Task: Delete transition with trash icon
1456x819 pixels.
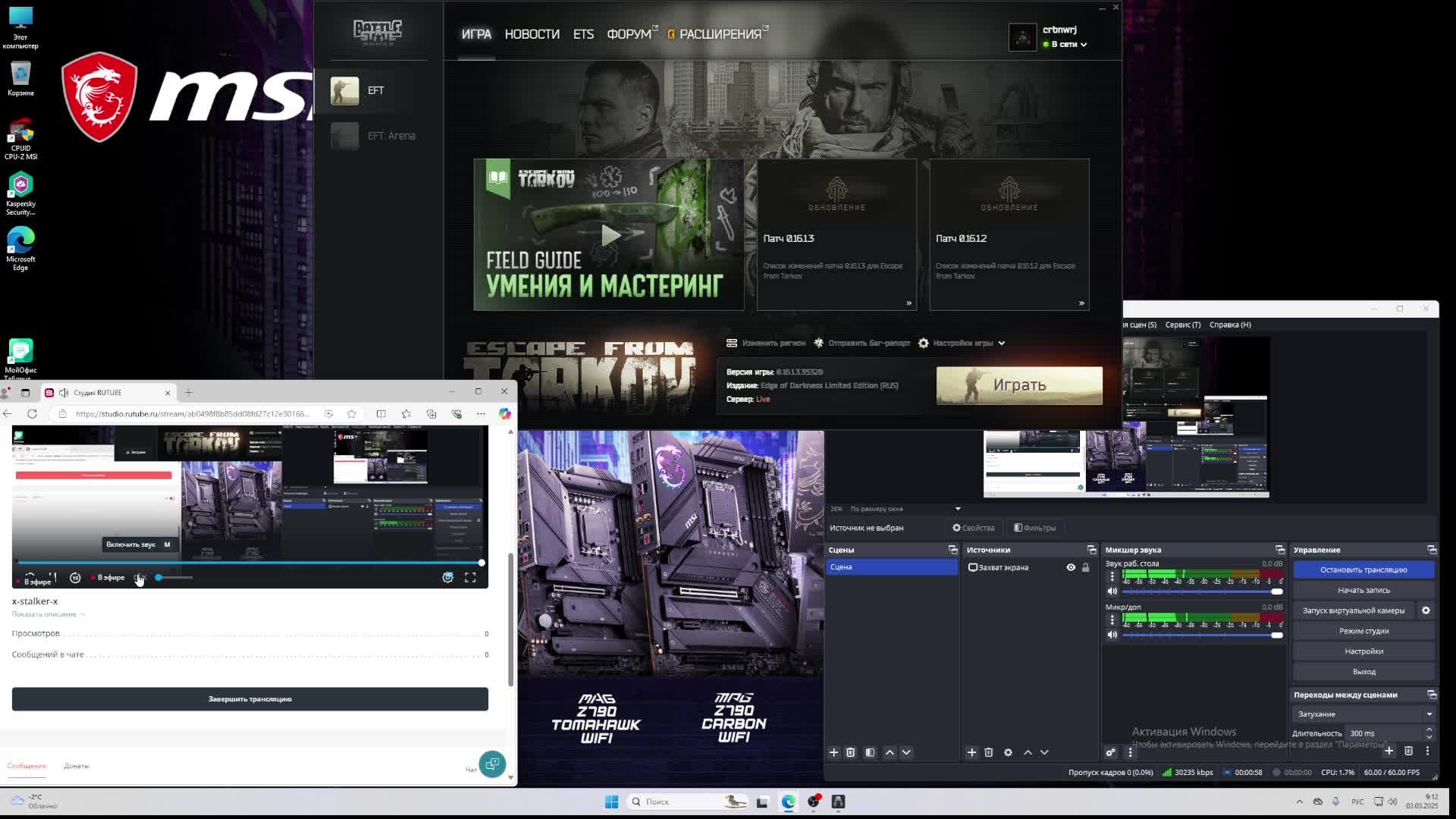Action: [1408, 751]
